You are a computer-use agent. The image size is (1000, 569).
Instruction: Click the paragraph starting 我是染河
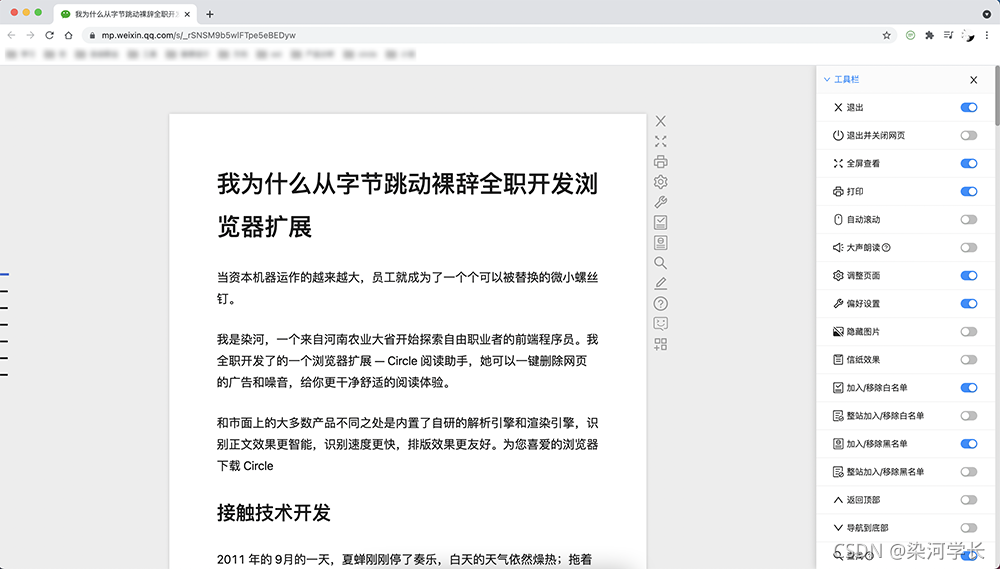tap(408, 361)
